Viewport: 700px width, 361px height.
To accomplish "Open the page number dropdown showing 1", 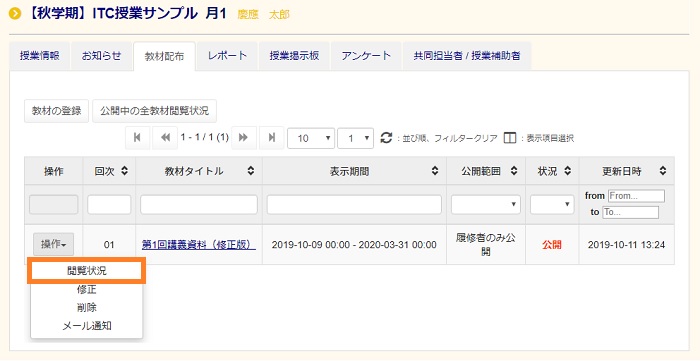I will point(355,138).
